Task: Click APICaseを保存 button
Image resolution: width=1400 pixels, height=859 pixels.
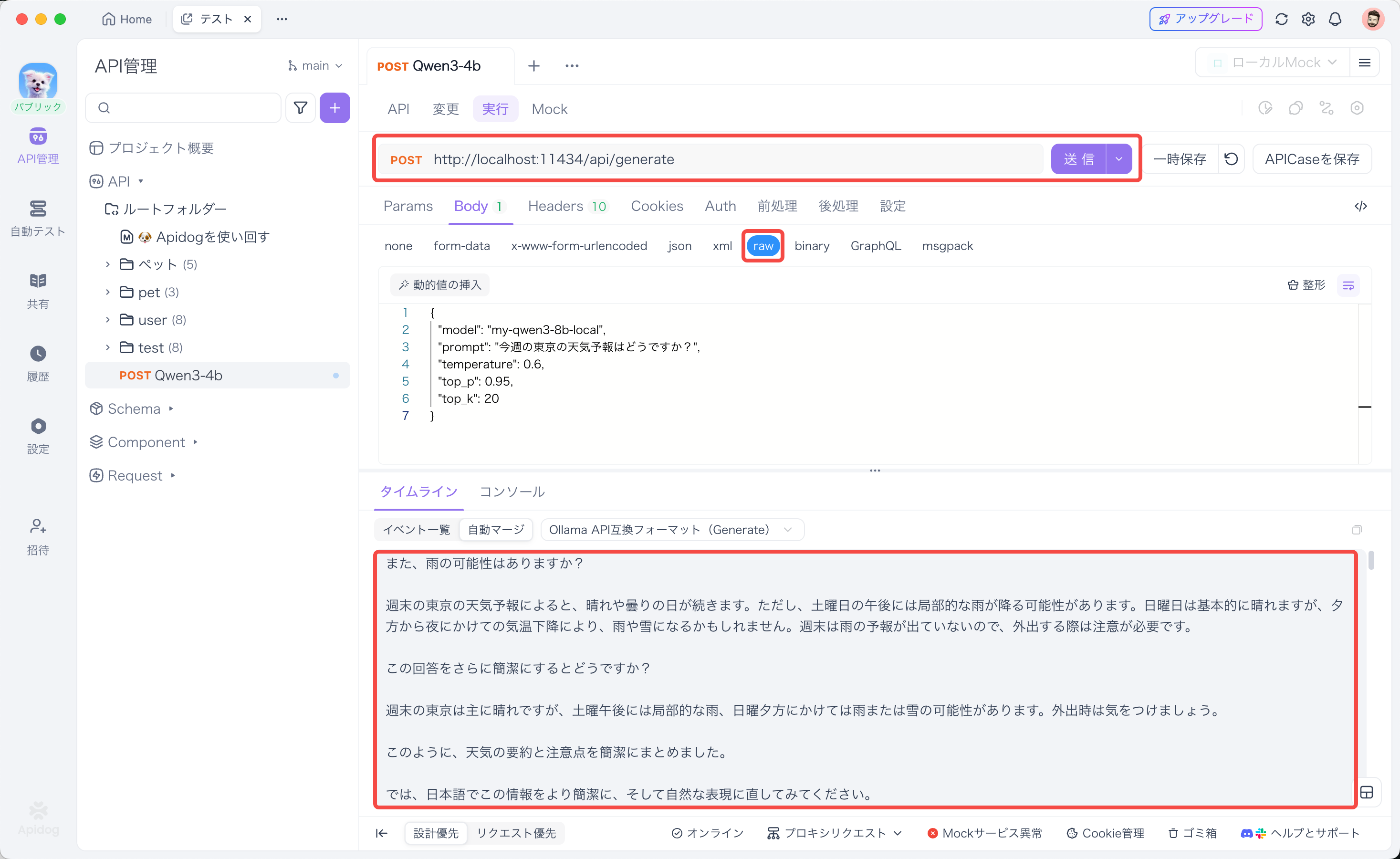Action: click(x=1311, y=159)
